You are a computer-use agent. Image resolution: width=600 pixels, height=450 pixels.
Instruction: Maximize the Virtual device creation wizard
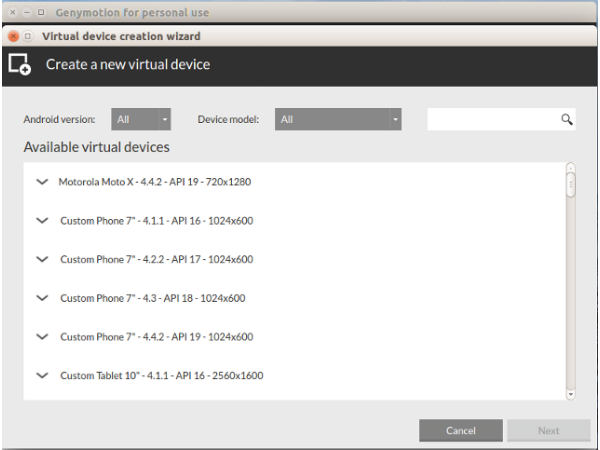coord(28,36)
